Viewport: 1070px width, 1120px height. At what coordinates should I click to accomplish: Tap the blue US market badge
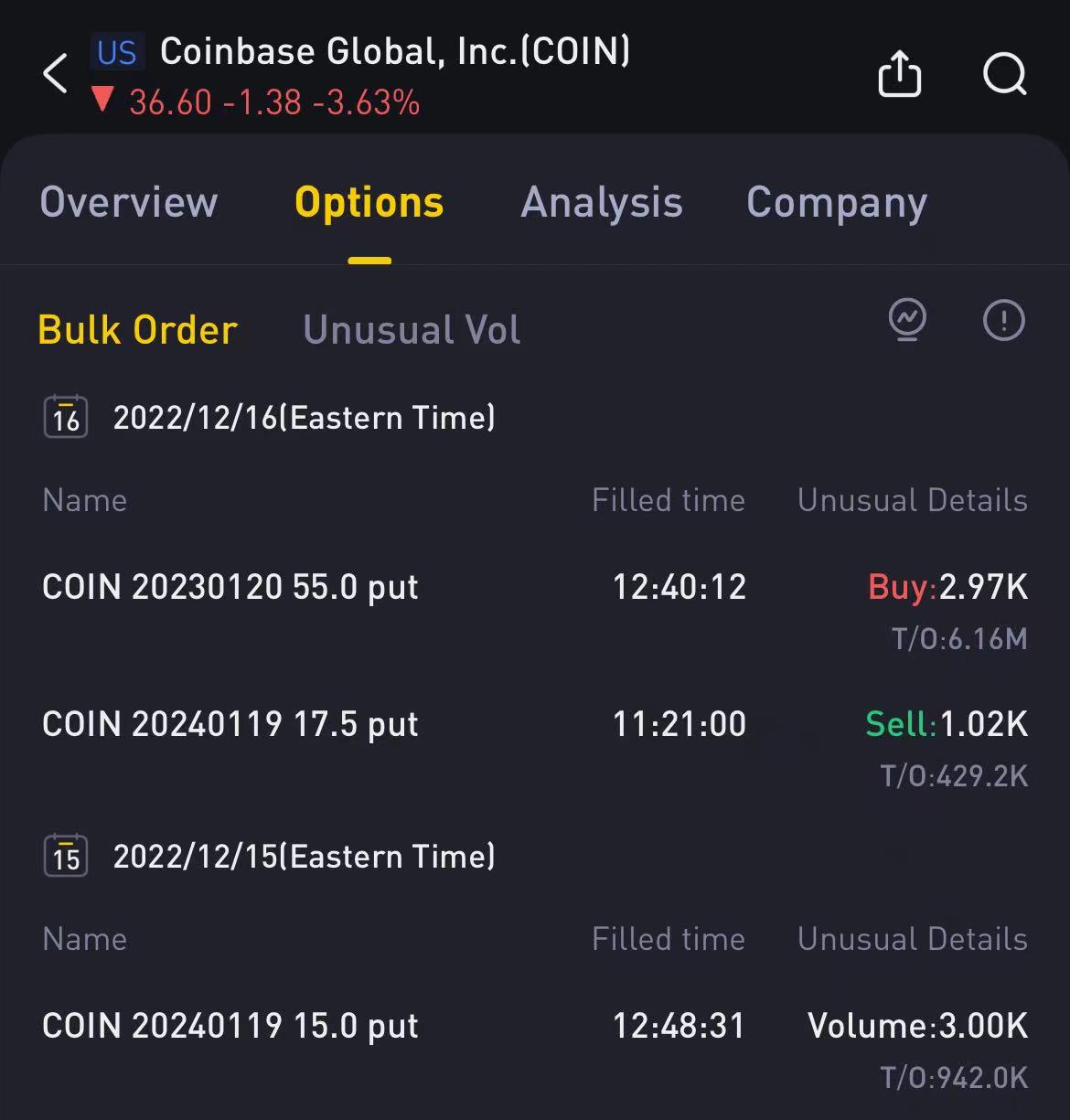point(117,53)
